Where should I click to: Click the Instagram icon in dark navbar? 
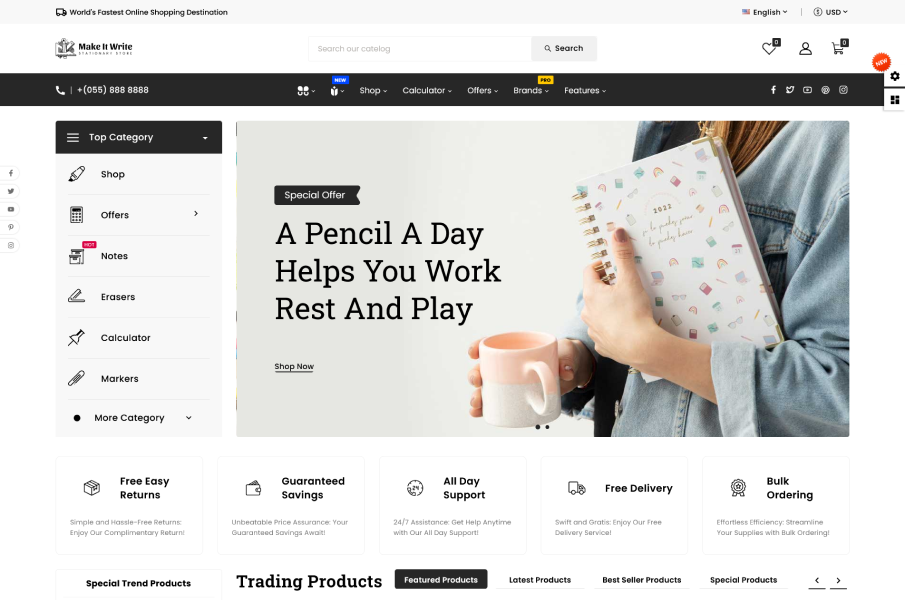coord(843,90)
